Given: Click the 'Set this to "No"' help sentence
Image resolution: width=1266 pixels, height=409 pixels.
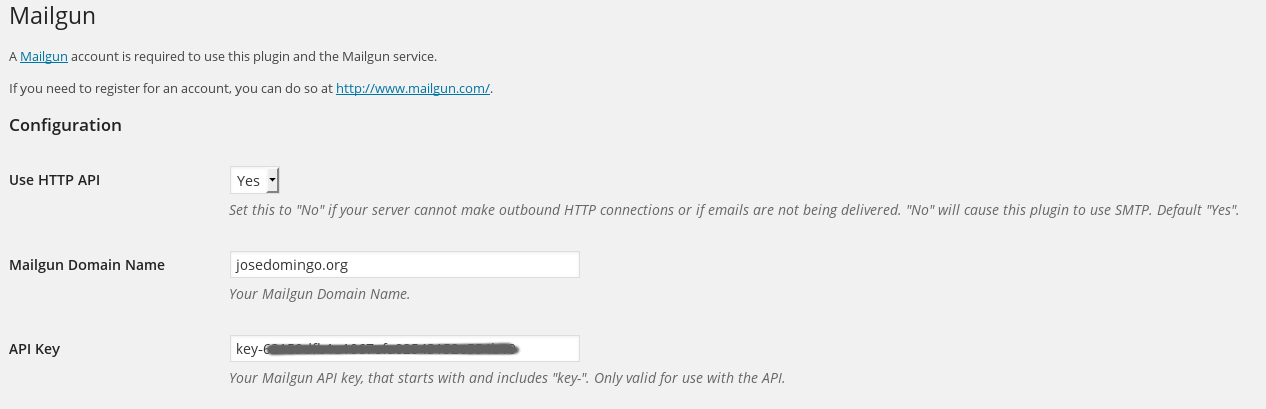Looking at the screenshot, I should (x=450, y=210).
